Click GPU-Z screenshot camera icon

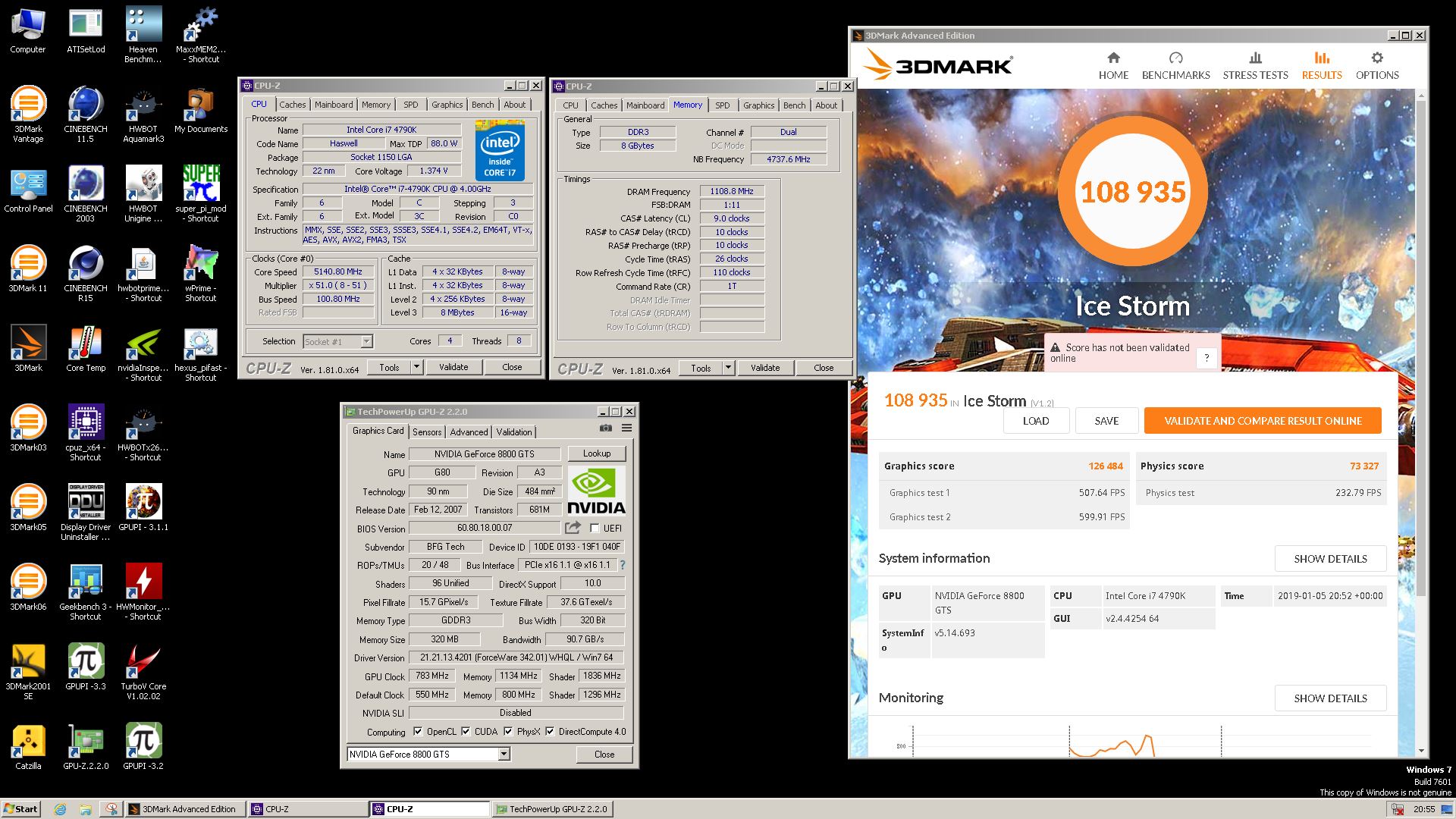(x=605, y=428)
